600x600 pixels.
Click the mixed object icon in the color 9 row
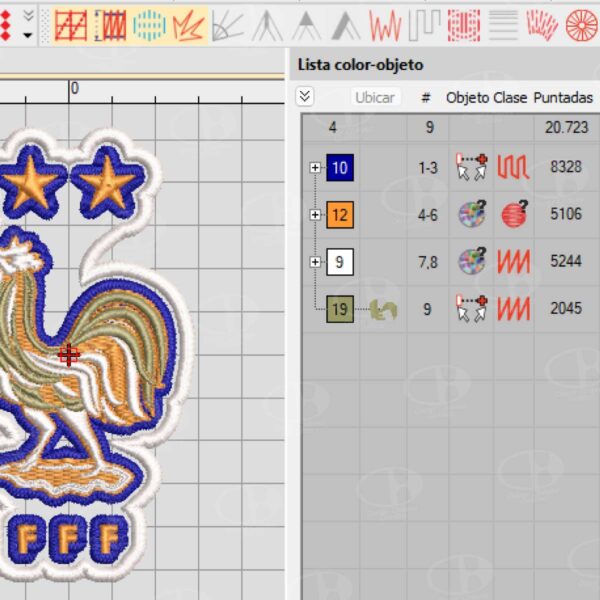472,261
